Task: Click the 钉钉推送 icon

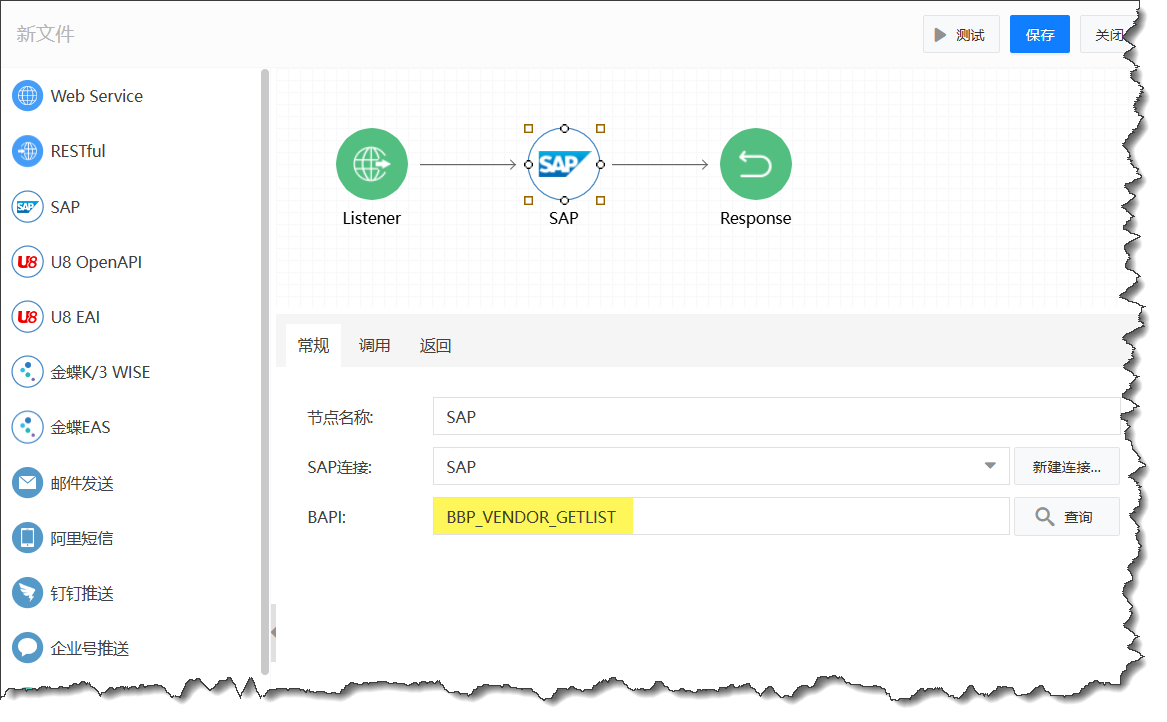Action: pyautogui.click(x=27, y=593)
